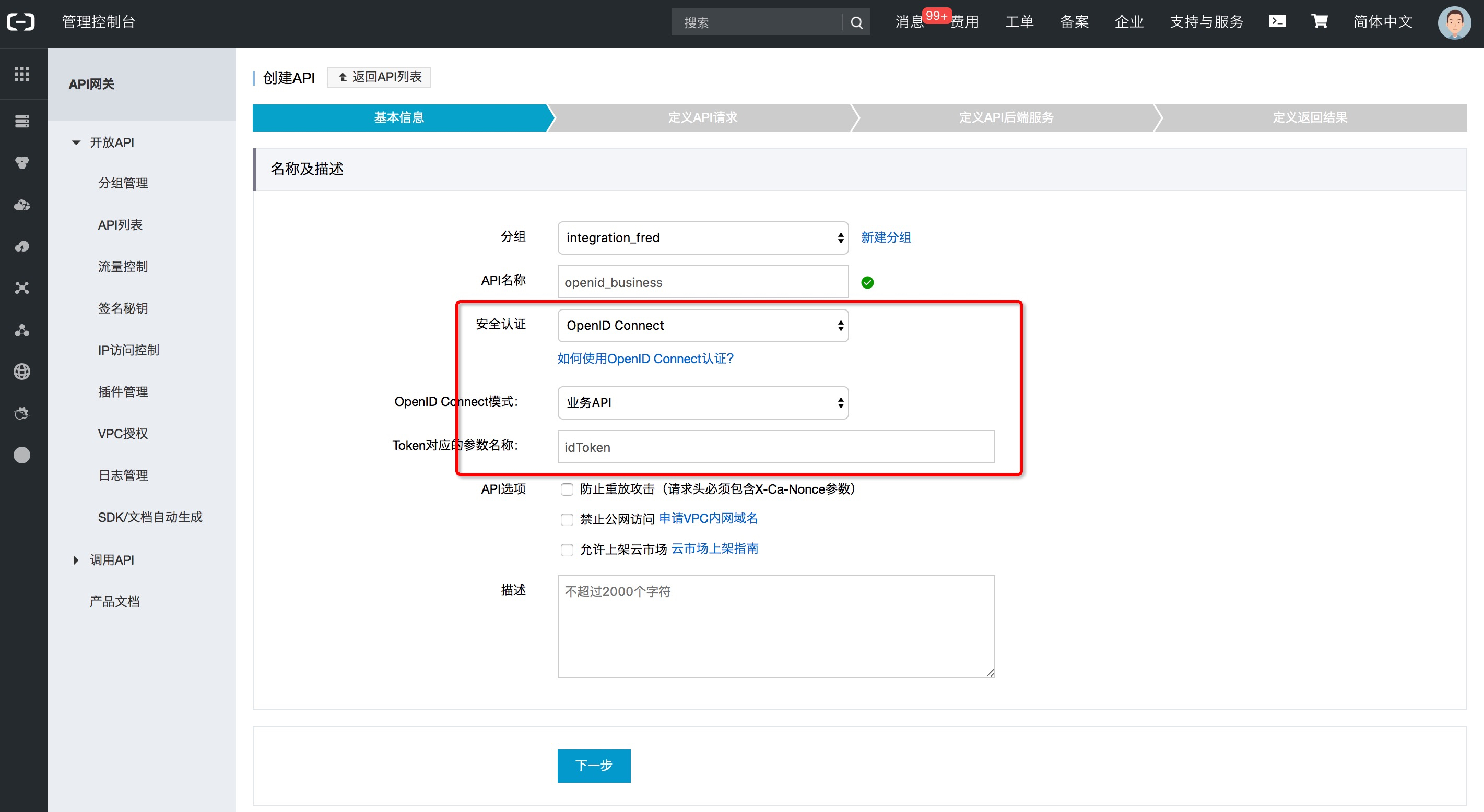
Task: Select the cloud upload sidebar icon
Action: [22, 246]
